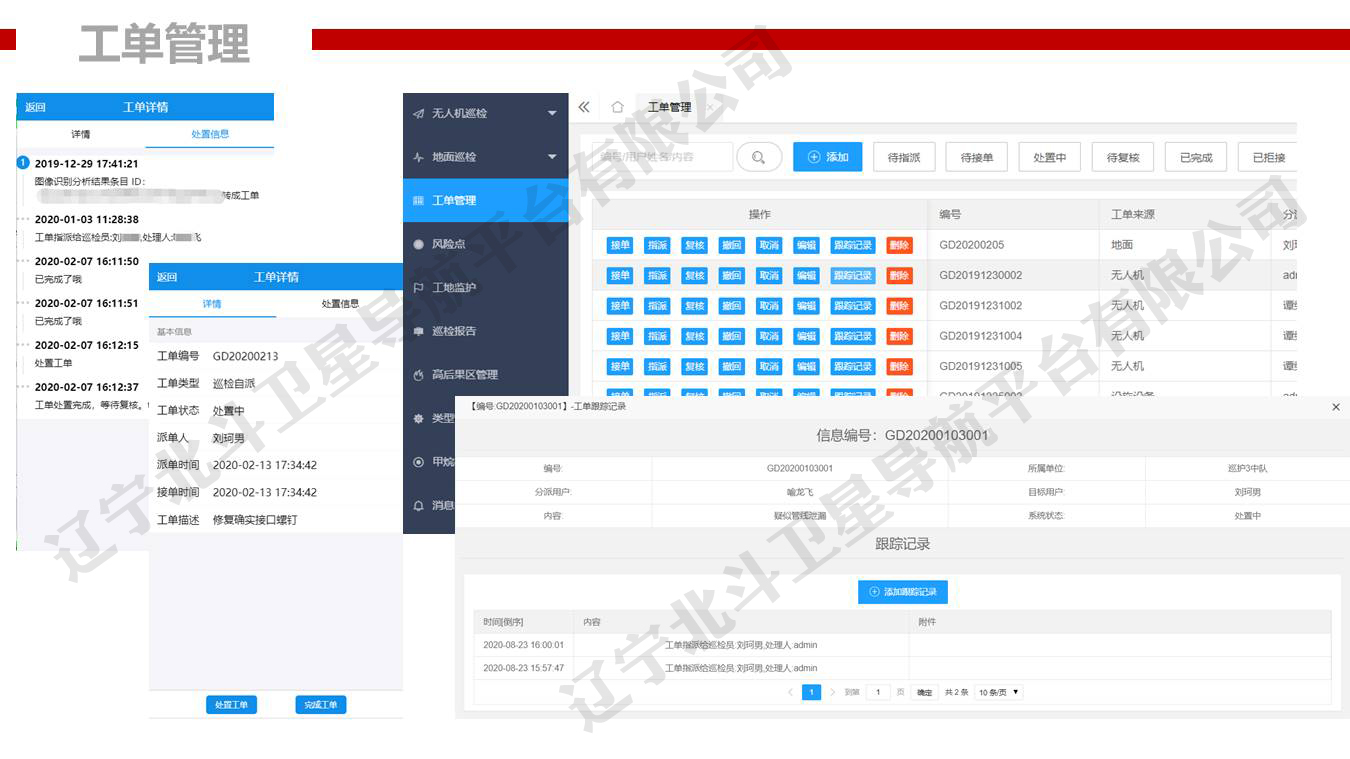Click the 高后果区管理 sidebar flame icon

[x=418, y=375]
